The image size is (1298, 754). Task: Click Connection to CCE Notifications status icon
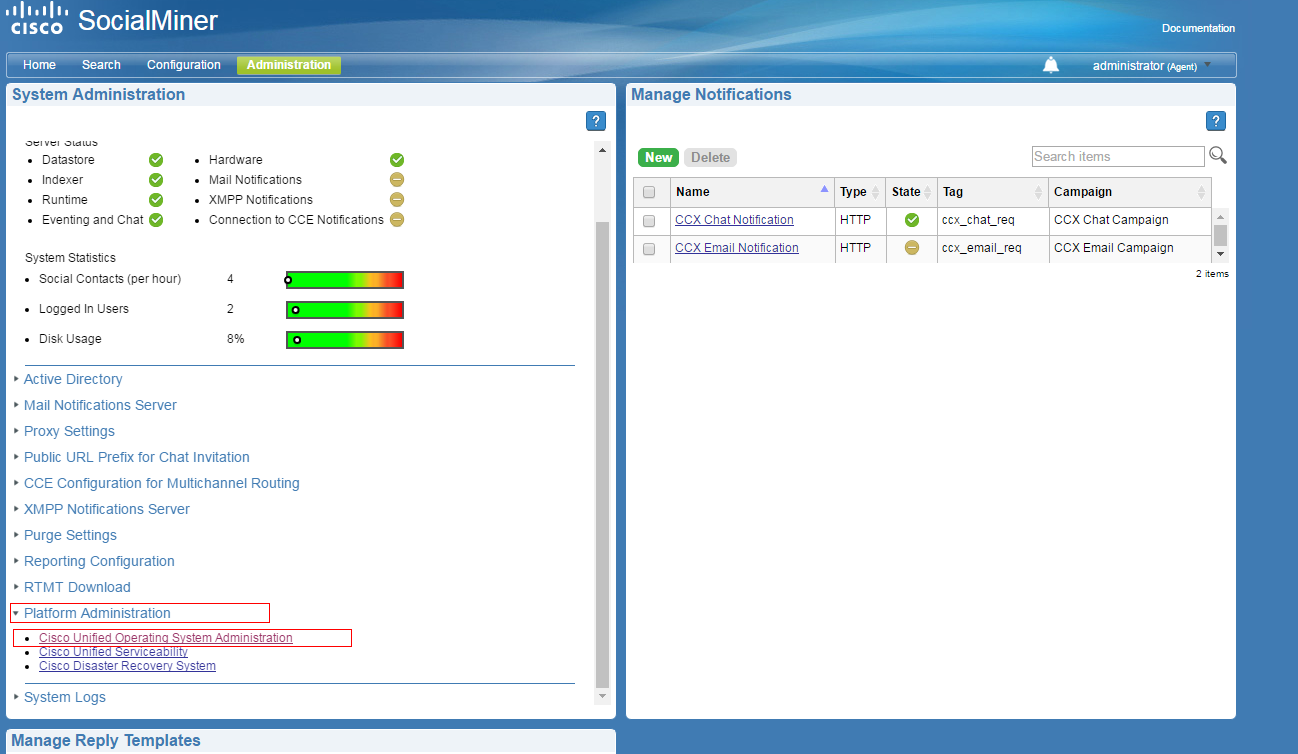coord(397,220)
